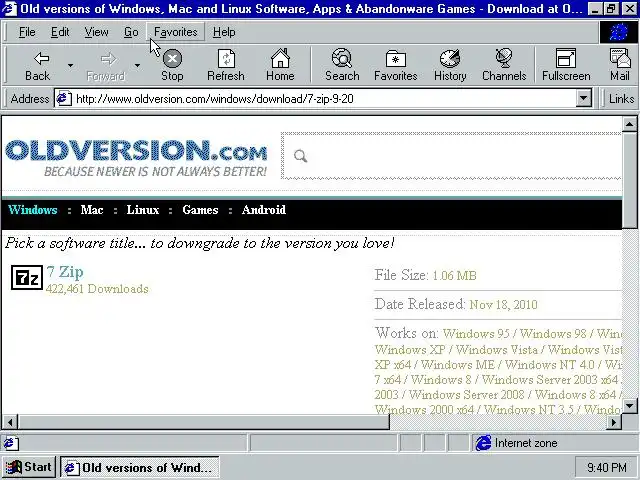Open the Go menu
640x480 pixels.
pyautogui.click(x=131, y=32)
